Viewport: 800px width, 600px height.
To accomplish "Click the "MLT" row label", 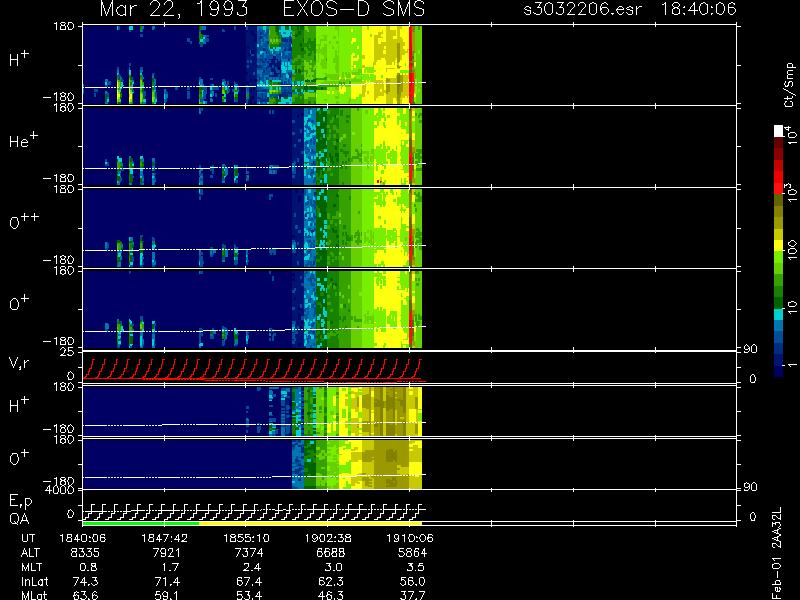I will coord(32,567).
